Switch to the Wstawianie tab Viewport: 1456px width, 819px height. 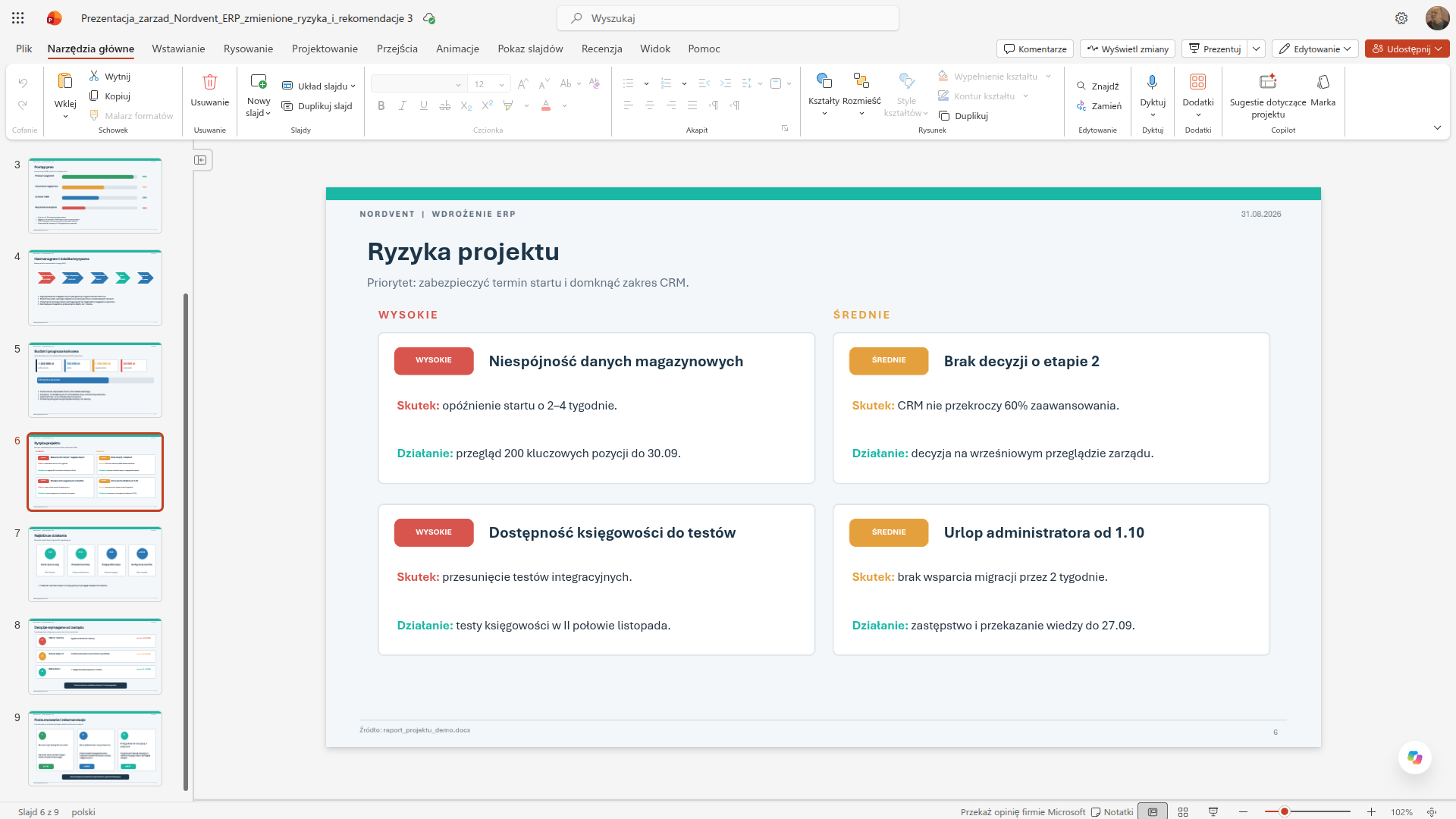[178, 49]
